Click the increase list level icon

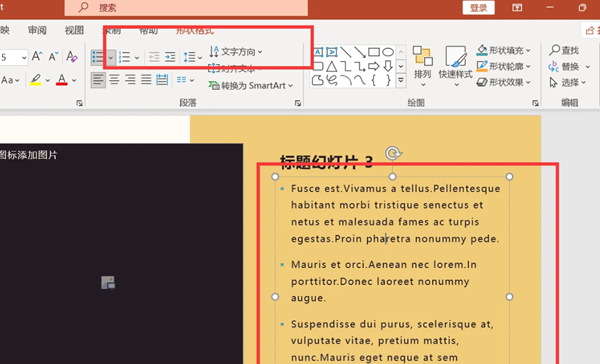[x=170, y=57]
